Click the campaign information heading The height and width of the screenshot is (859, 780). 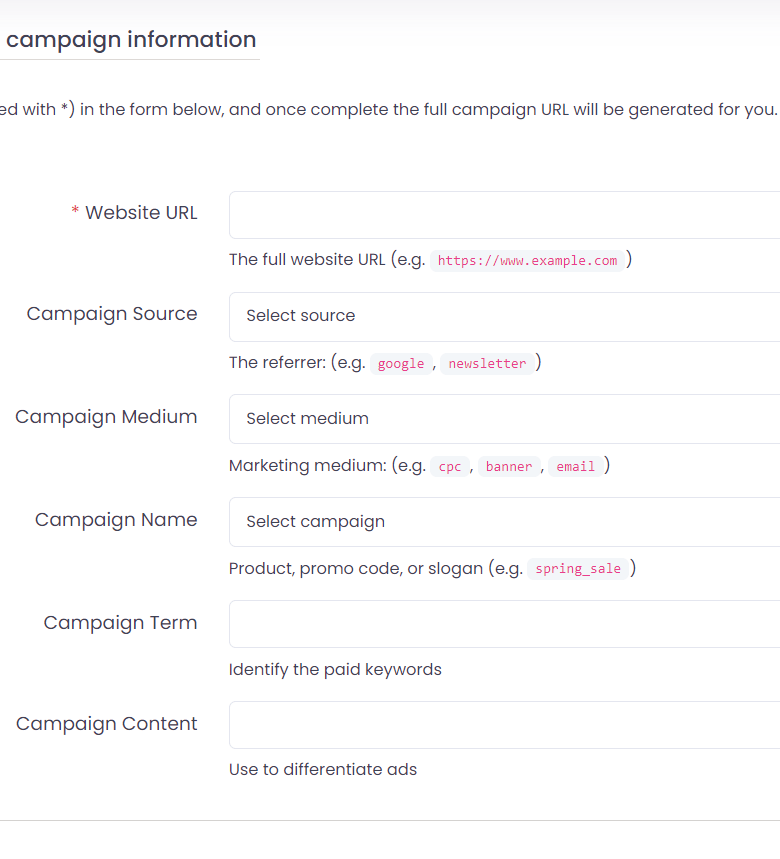[x=130, y=40]
